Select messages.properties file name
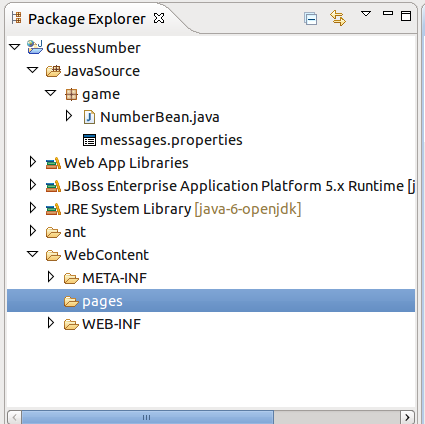The width and height of the screenshot is (425, 424). tap(171, 140)
